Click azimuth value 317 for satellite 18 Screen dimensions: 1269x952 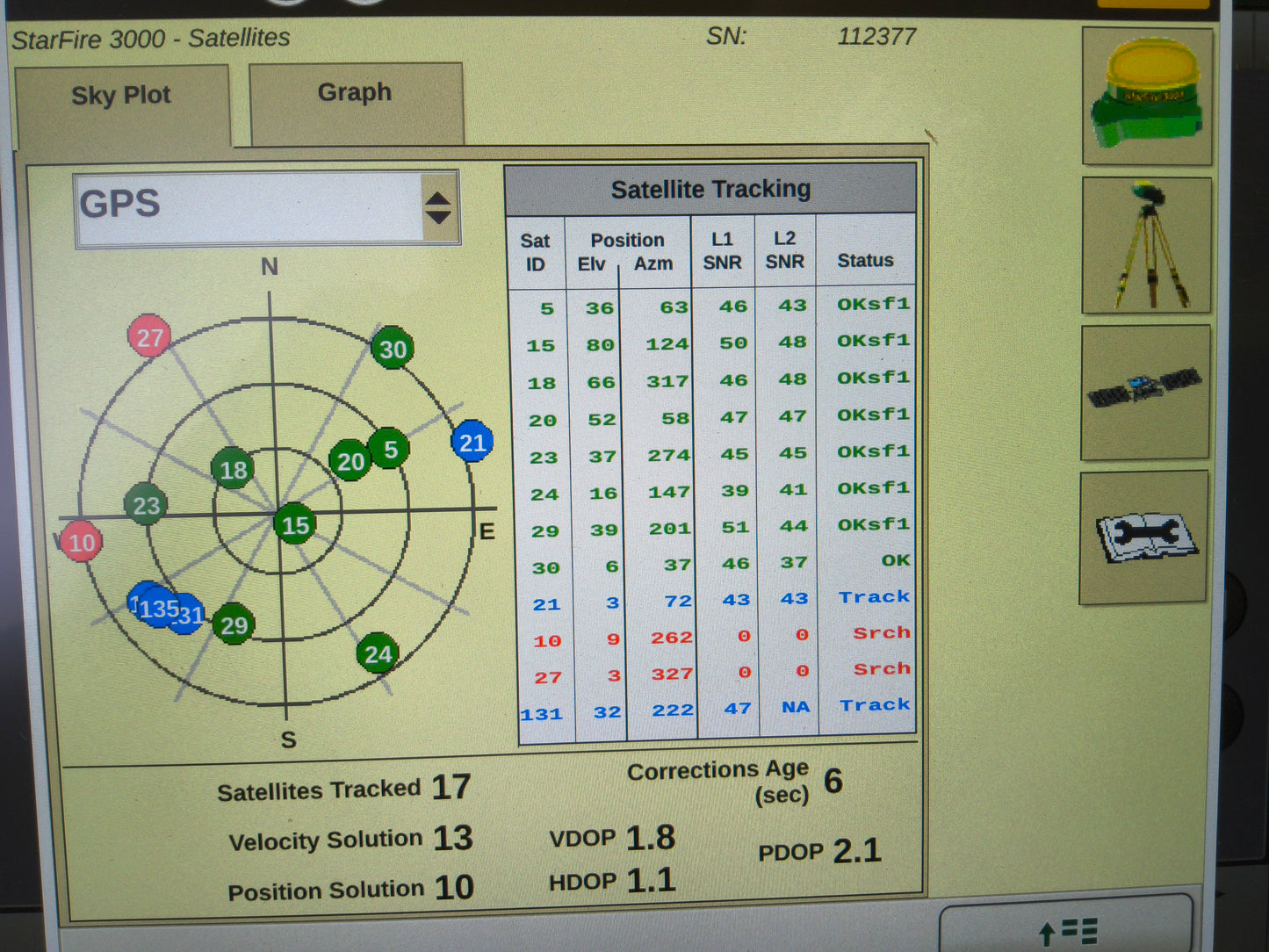click(x=668, y=381)
